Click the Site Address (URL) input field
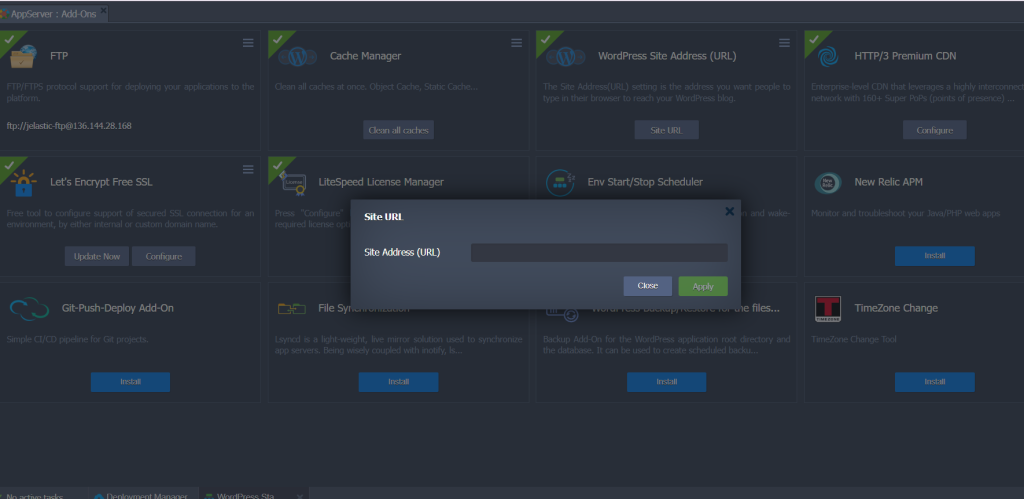The height and width of the screenshot is (499, 1024). (x=599, y=253)
